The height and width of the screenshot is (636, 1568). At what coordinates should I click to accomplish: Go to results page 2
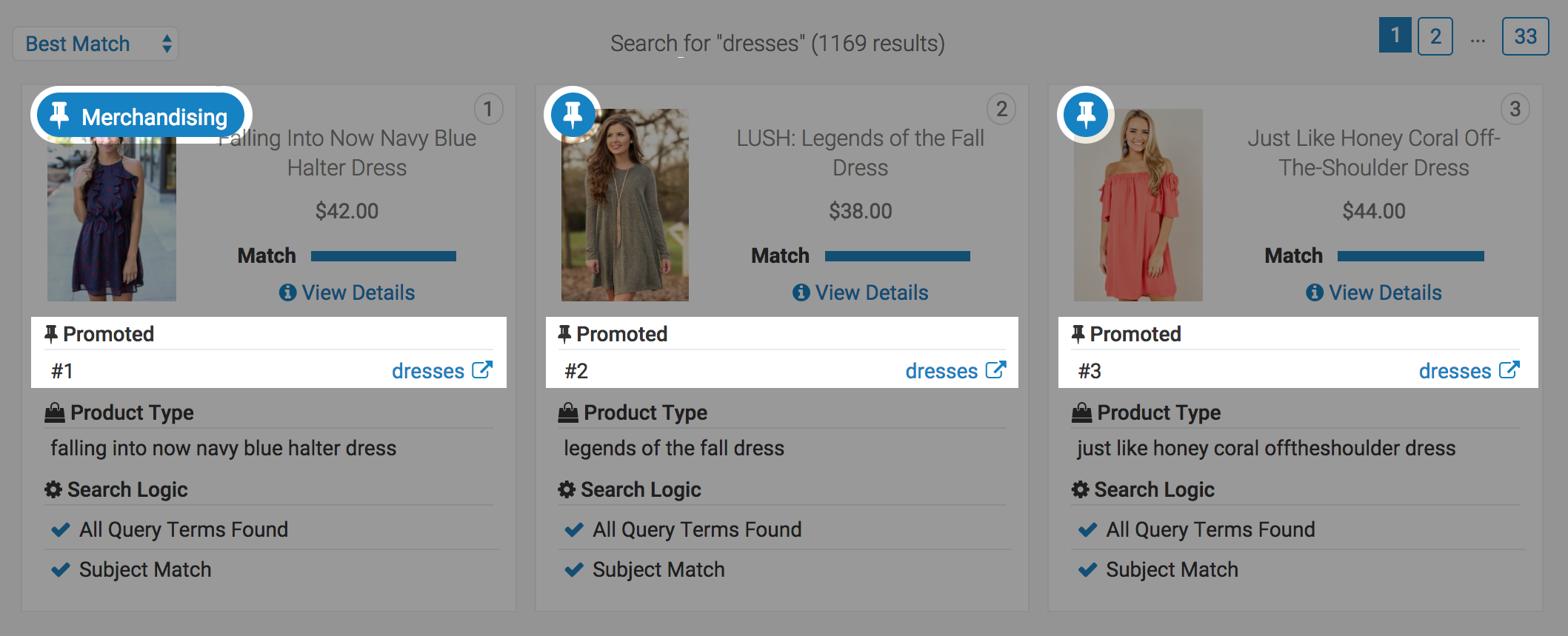pos(1435,36)
